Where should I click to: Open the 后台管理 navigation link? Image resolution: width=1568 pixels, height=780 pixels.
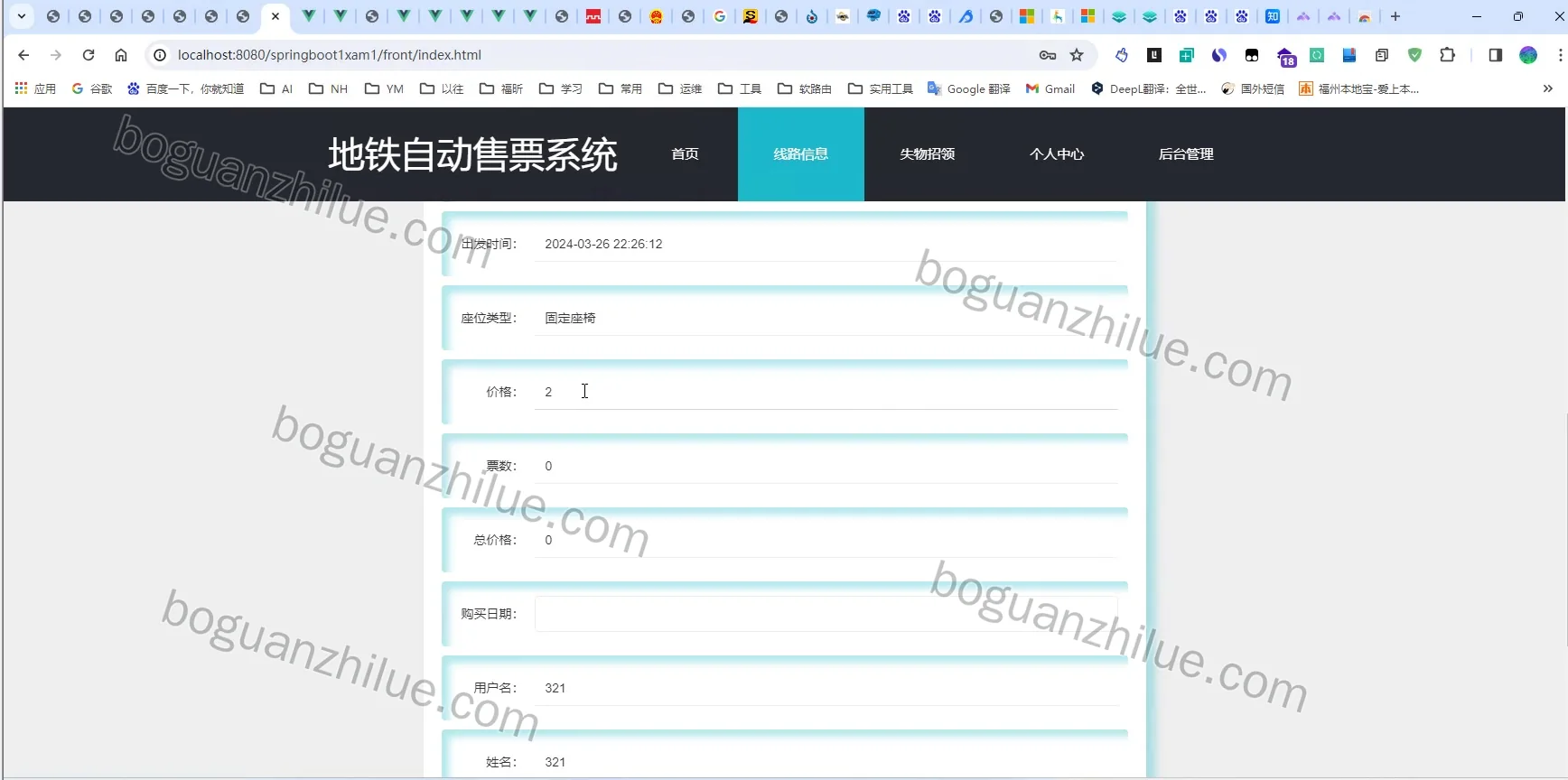tap(1186, 154)
